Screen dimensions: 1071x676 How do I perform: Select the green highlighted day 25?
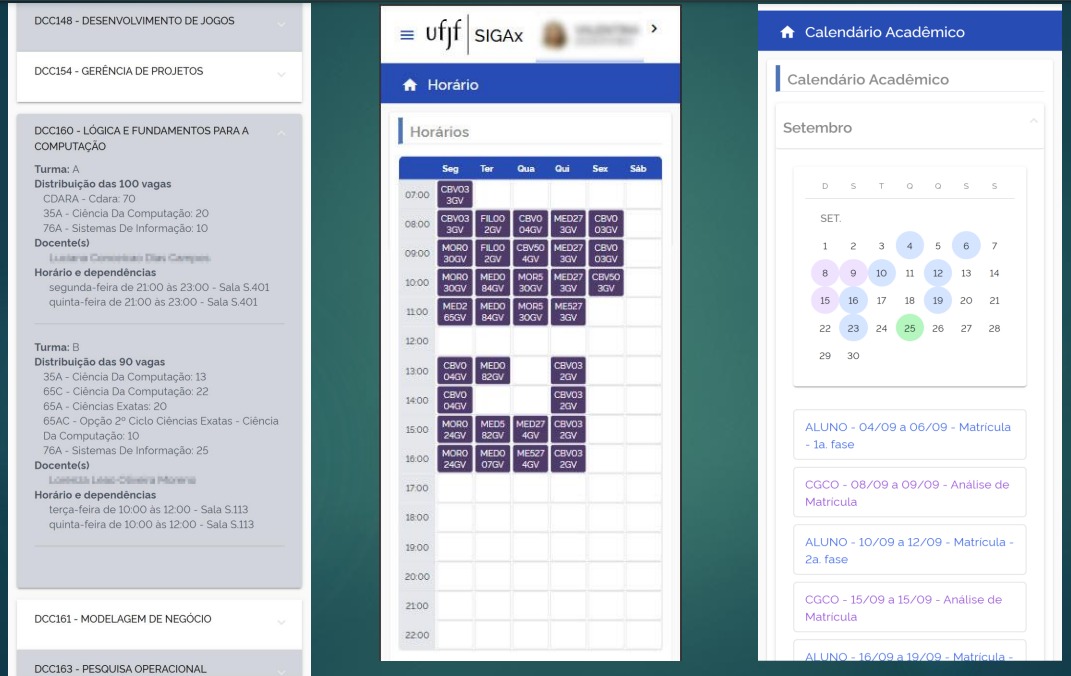[909, 328]
